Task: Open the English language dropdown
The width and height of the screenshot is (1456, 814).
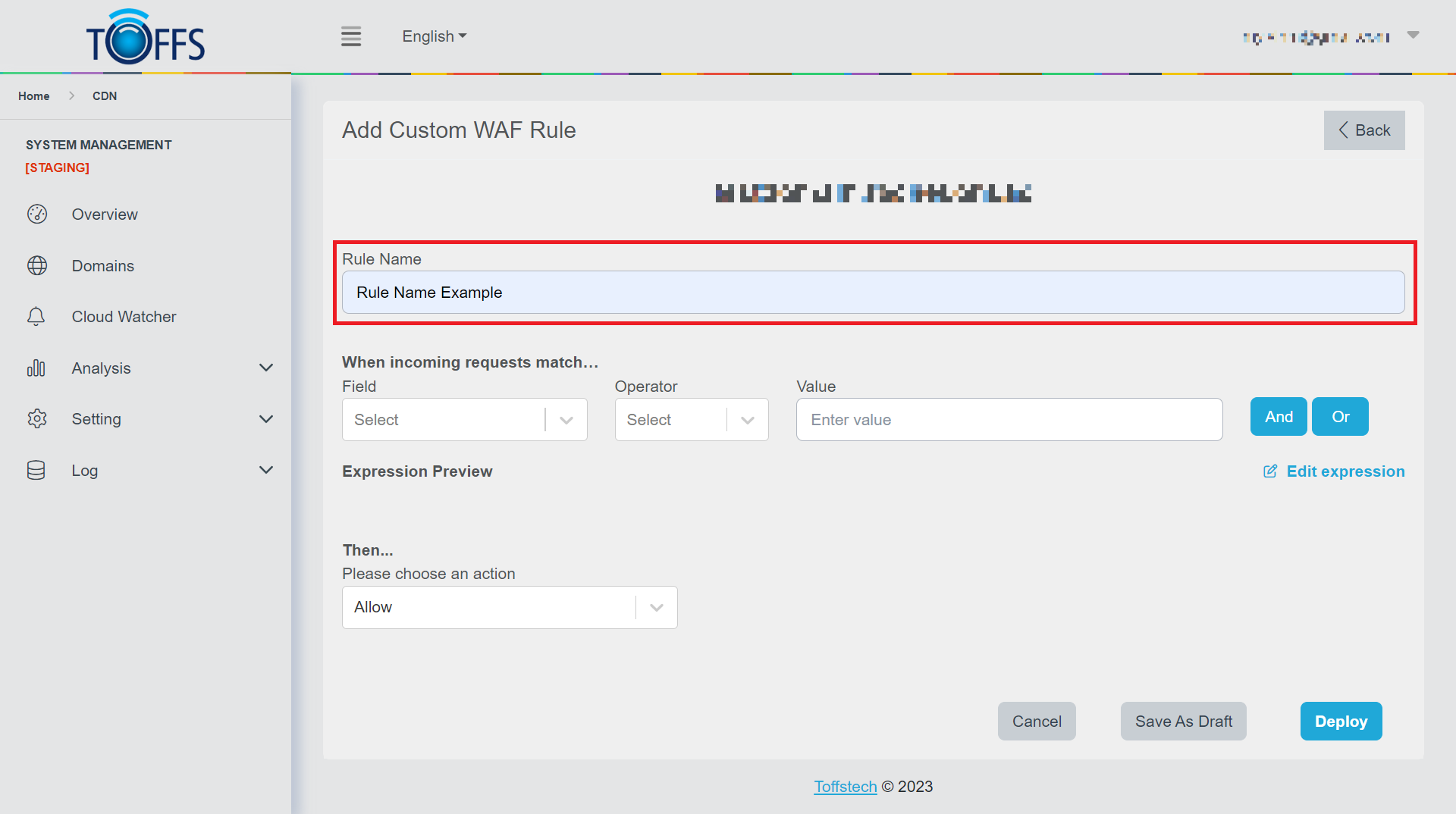Action: [x=434, y=36]
